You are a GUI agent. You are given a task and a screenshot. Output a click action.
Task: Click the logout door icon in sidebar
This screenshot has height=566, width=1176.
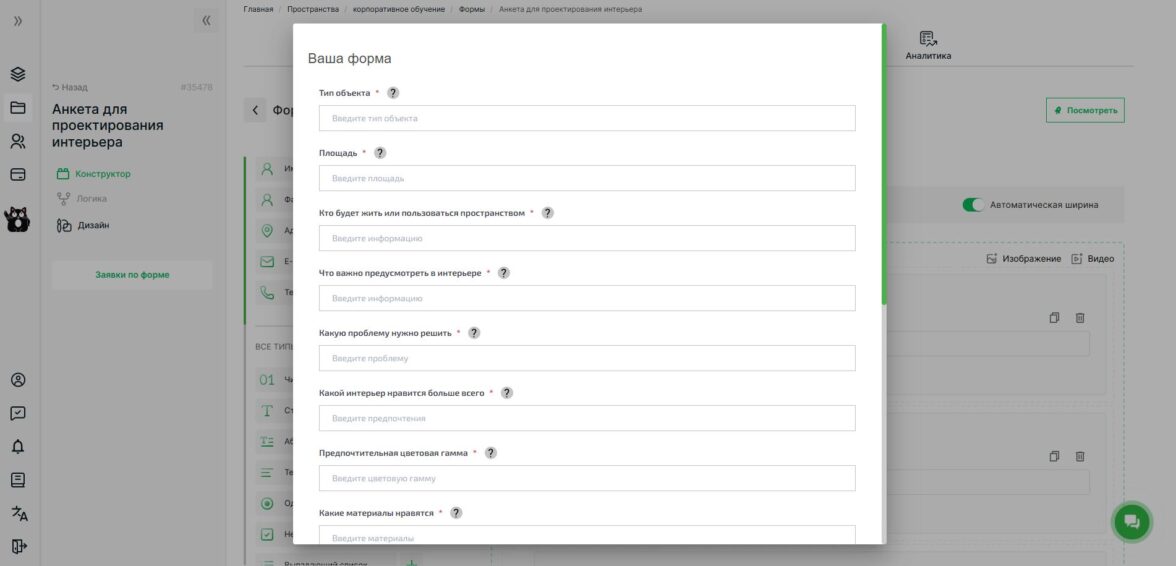coord(18,547)
